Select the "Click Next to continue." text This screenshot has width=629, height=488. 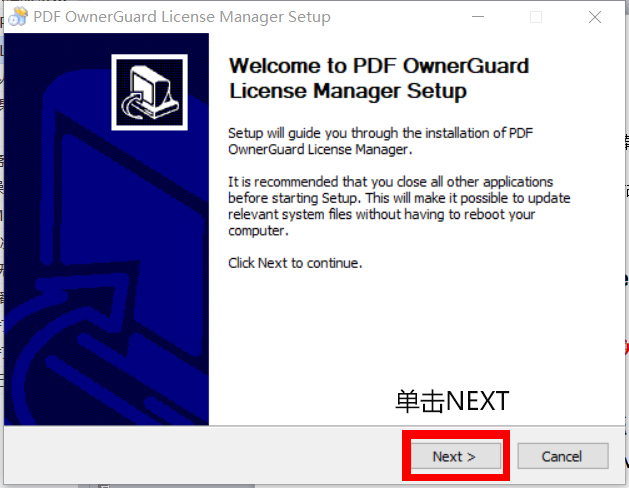[295, 263]
